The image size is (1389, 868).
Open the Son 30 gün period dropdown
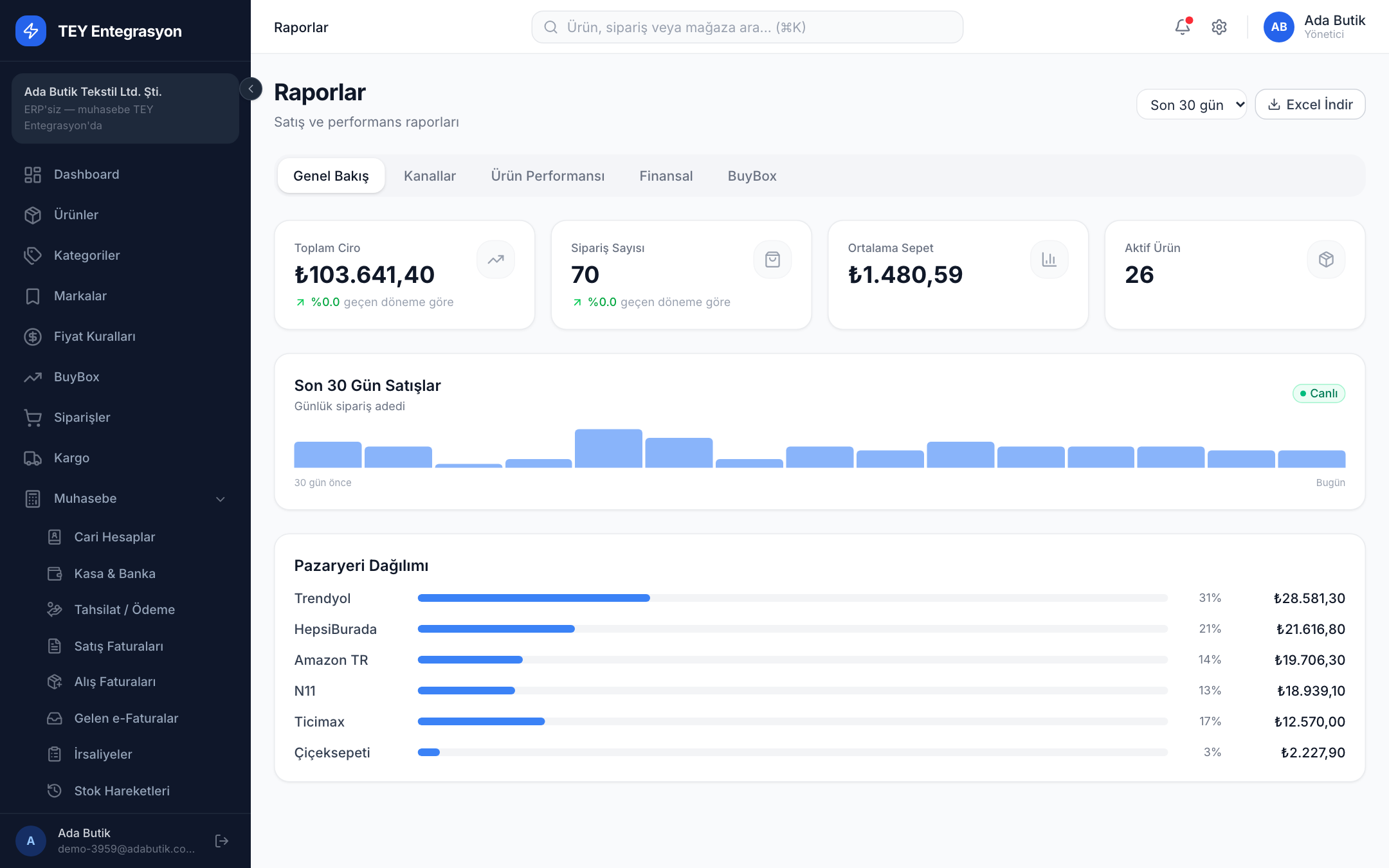1192,105
